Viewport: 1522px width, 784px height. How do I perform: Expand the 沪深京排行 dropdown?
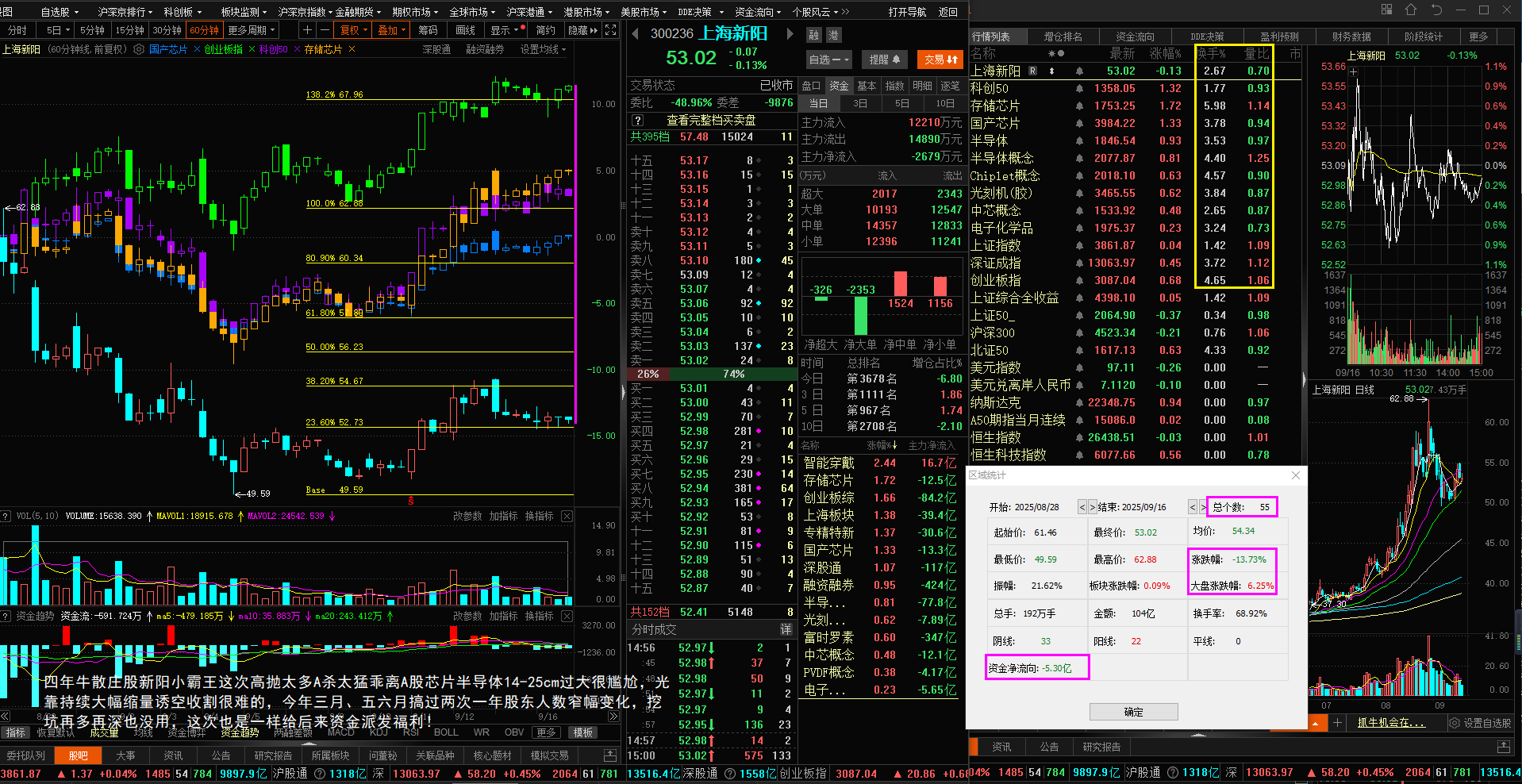tap(125, 12)
